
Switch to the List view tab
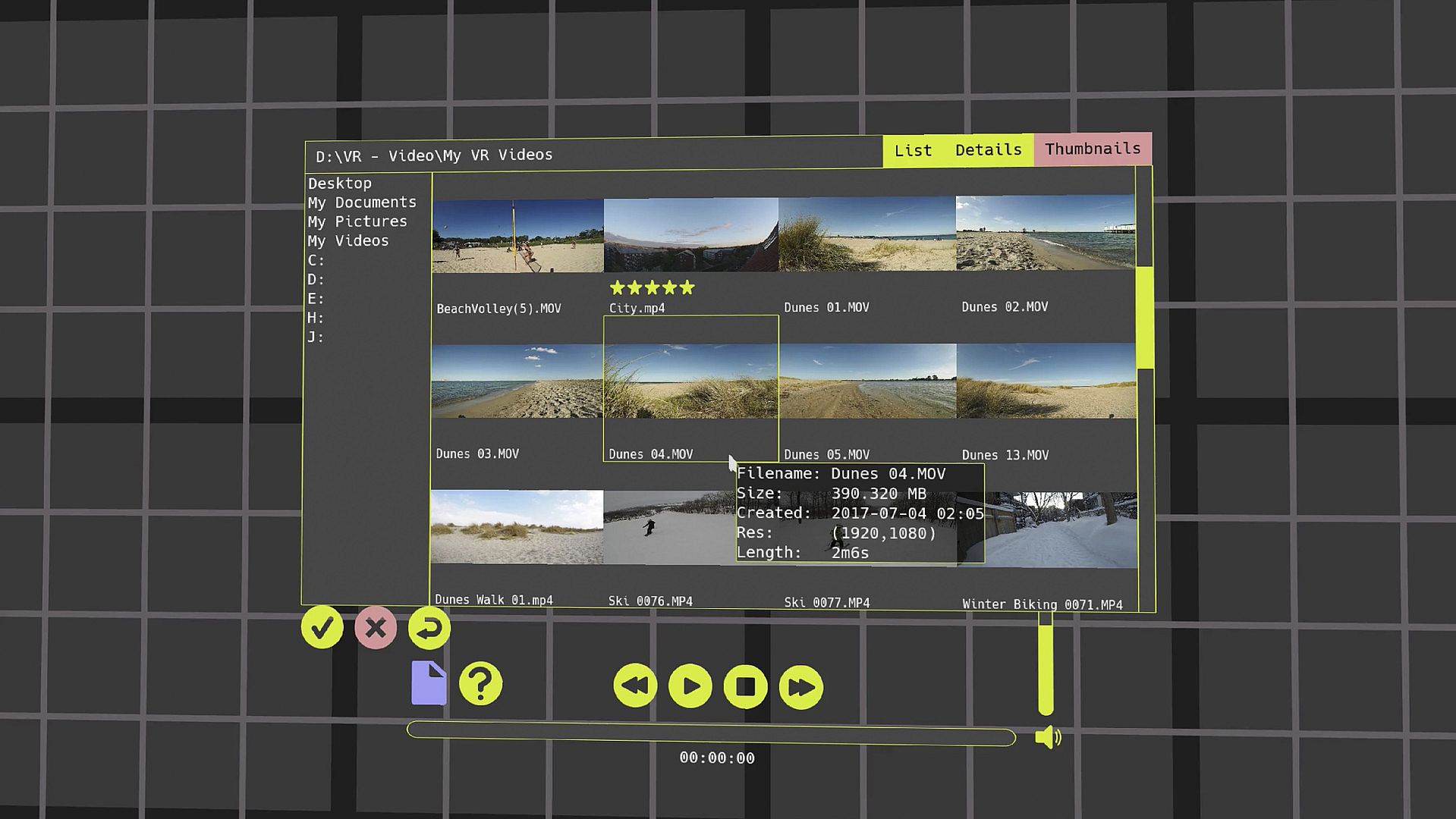point(913,150)
